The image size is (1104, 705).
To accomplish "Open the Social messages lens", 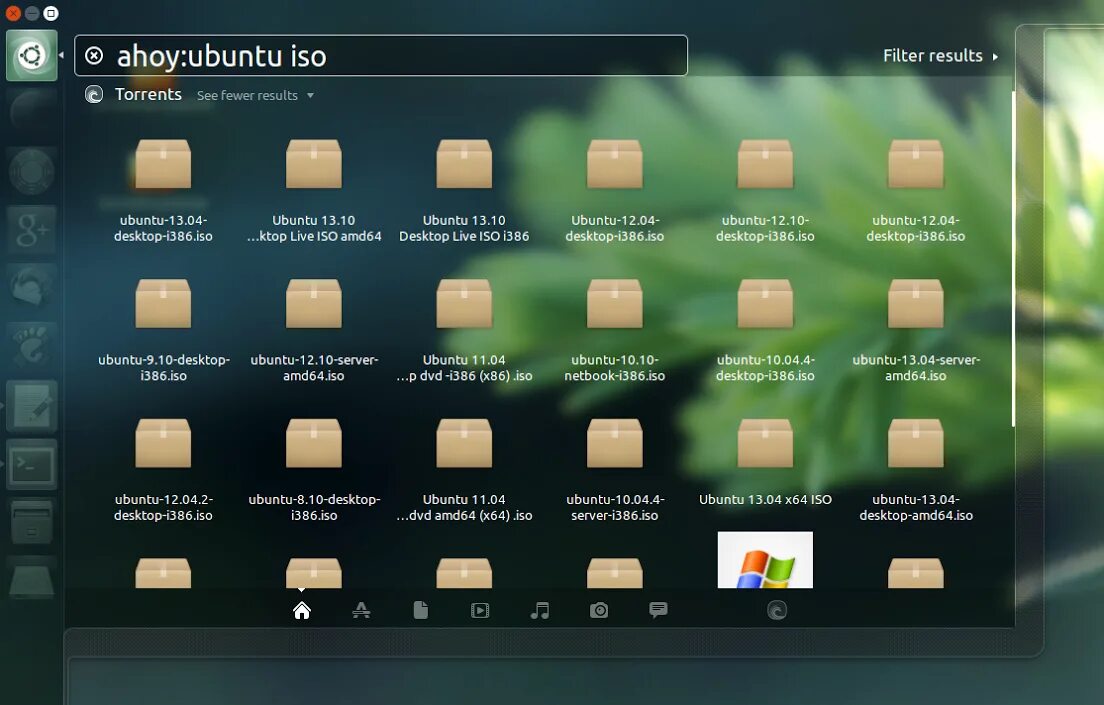I will coord(658,610).
